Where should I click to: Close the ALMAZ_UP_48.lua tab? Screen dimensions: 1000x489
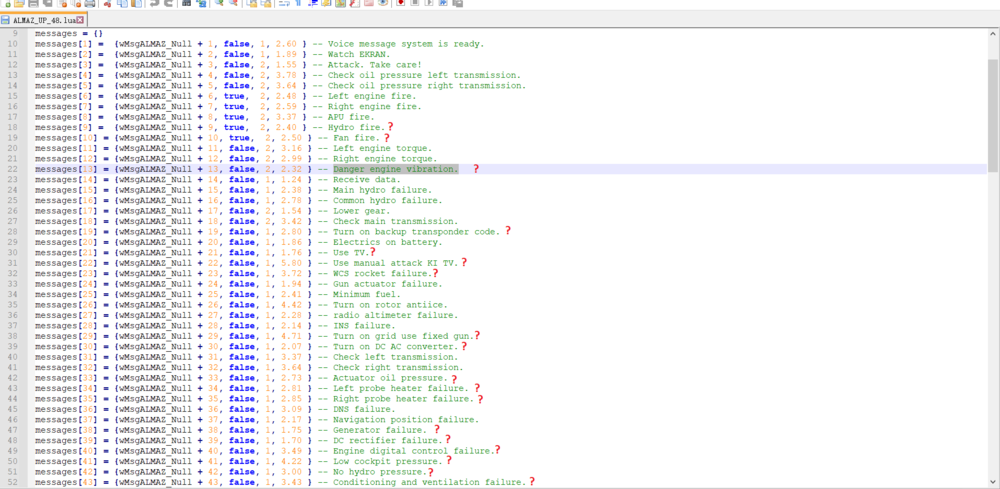(80, 20)
